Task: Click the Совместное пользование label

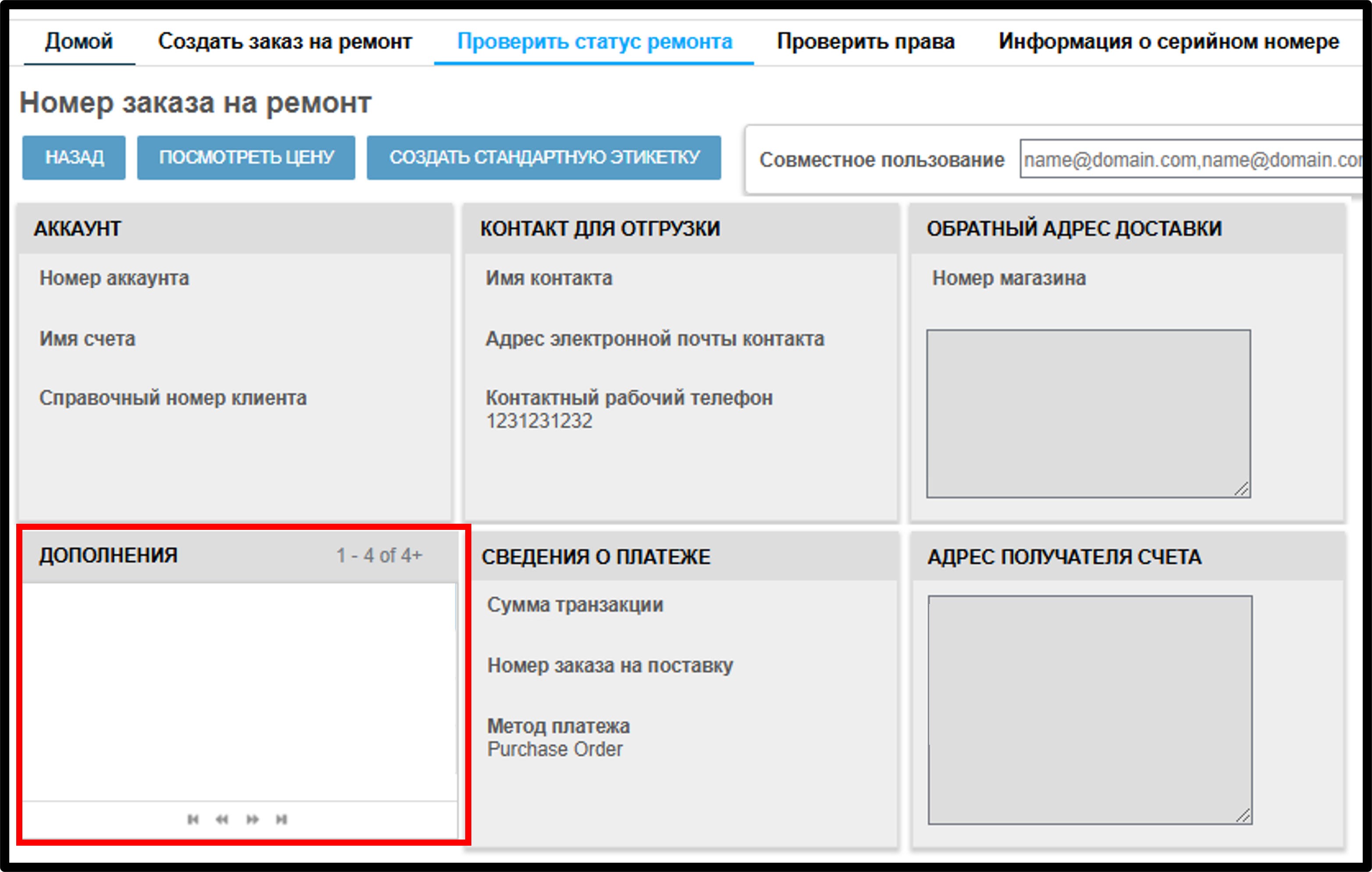Action: click(x=881, y=160)
